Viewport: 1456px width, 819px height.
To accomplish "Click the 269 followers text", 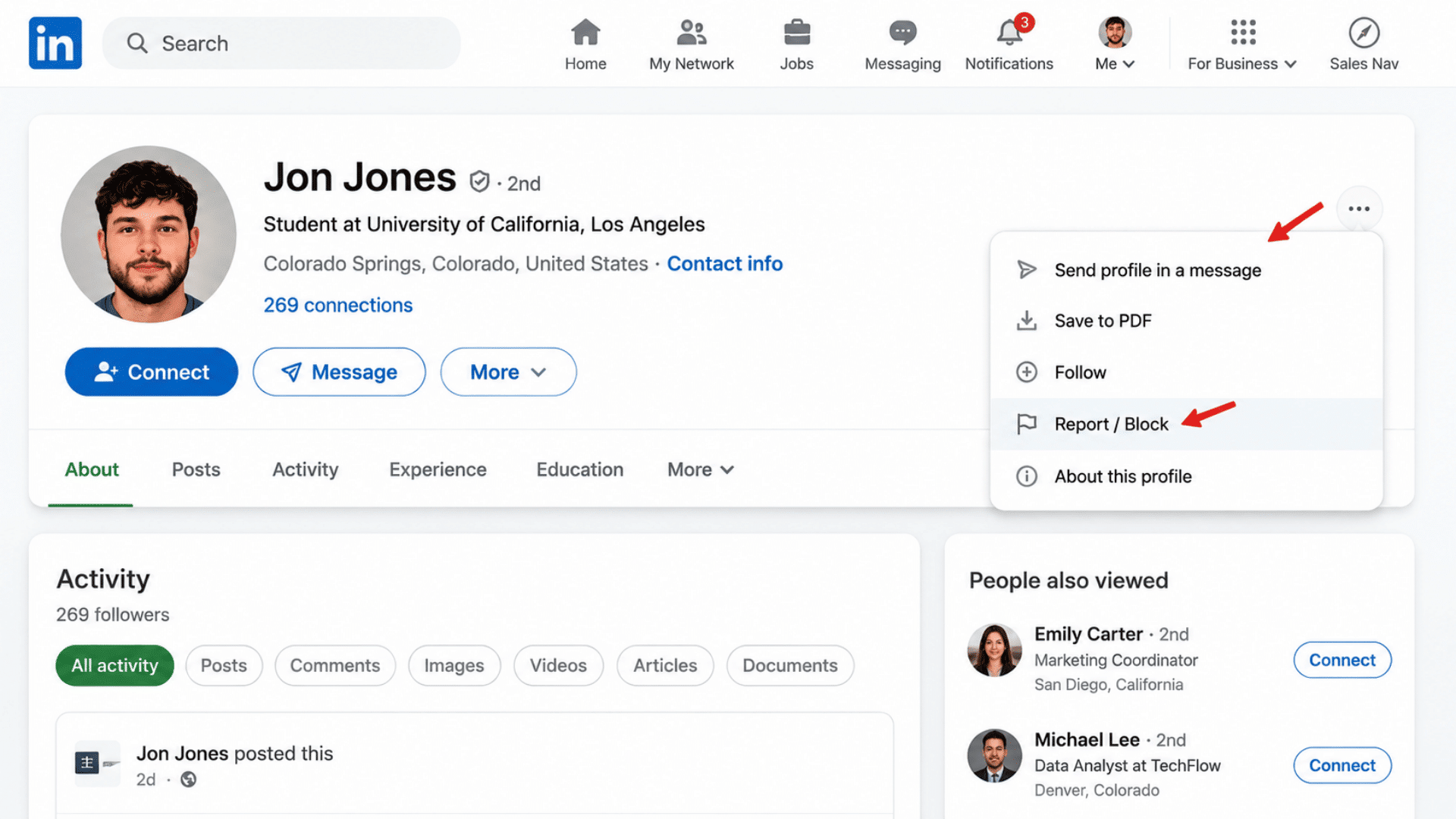I will [113, 614].
